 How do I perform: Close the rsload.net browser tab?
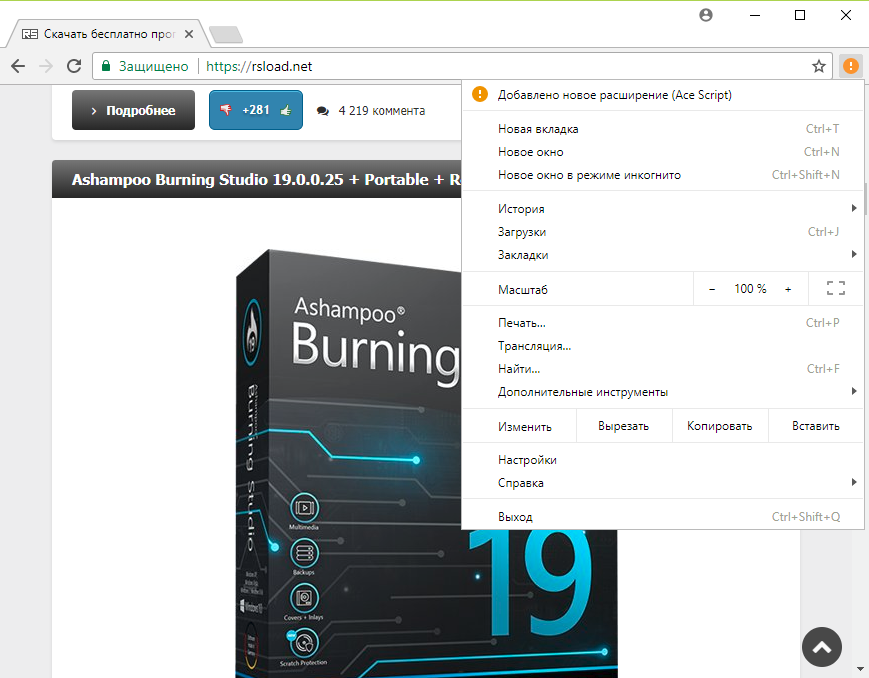click(189, 34)
